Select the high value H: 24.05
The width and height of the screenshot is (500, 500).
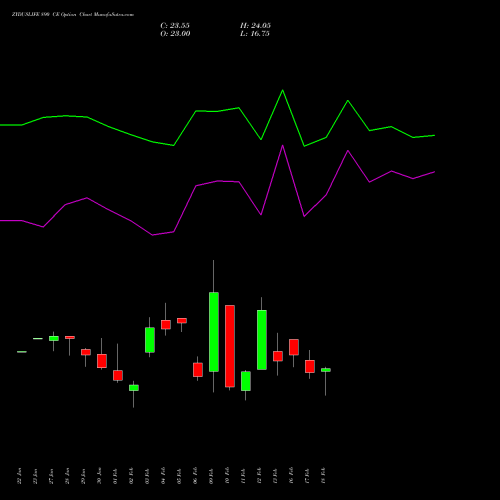255,26
